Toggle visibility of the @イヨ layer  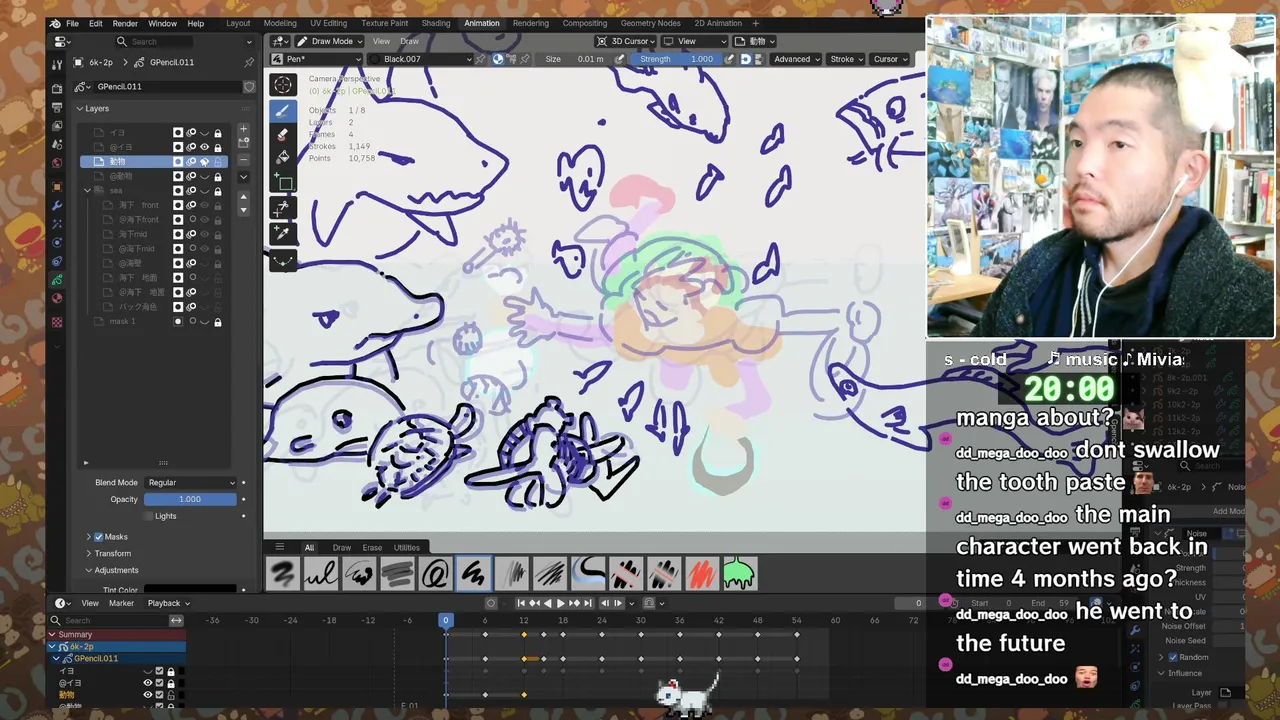204,147
